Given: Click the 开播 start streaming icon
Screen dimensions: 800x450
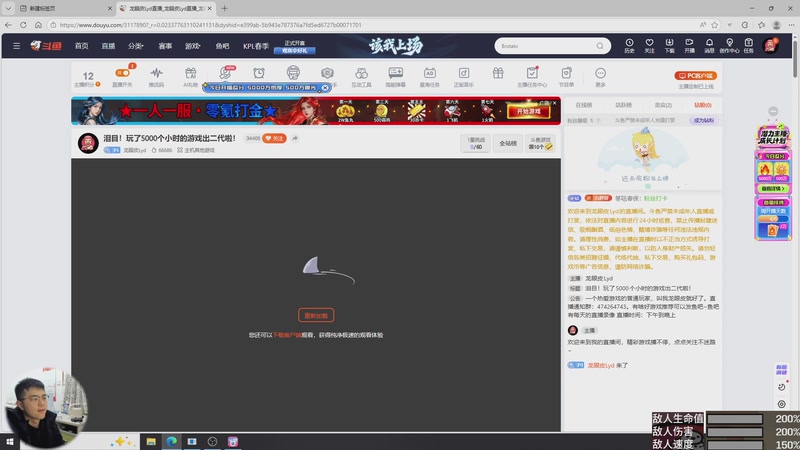Looking at the screenshot, I should (x=689, y=46).
